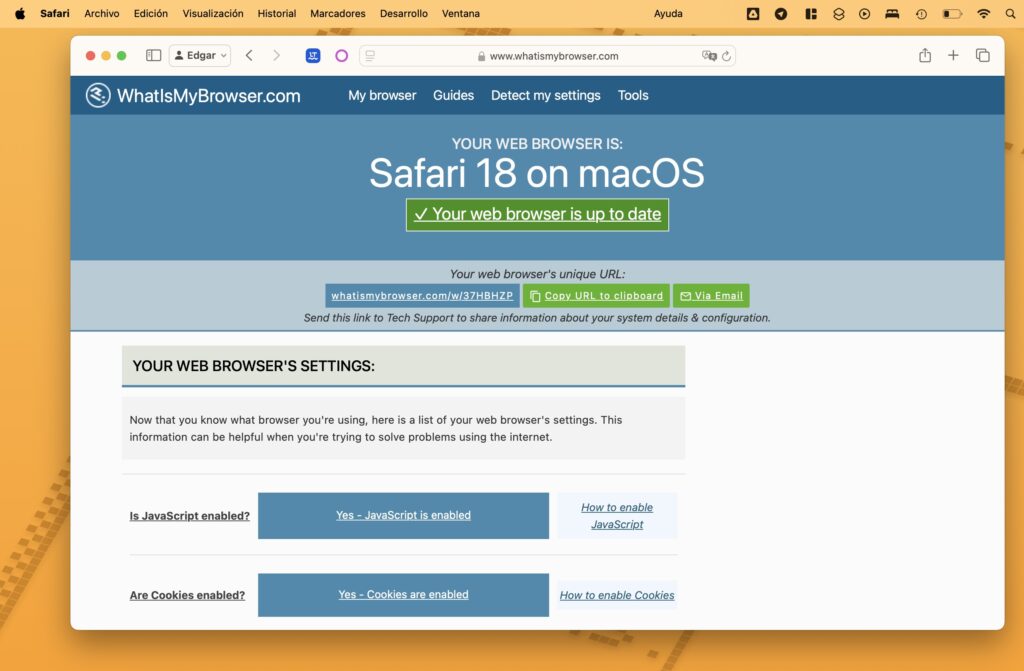Click Yes - JavaScript is enabled

coord(403,515)
